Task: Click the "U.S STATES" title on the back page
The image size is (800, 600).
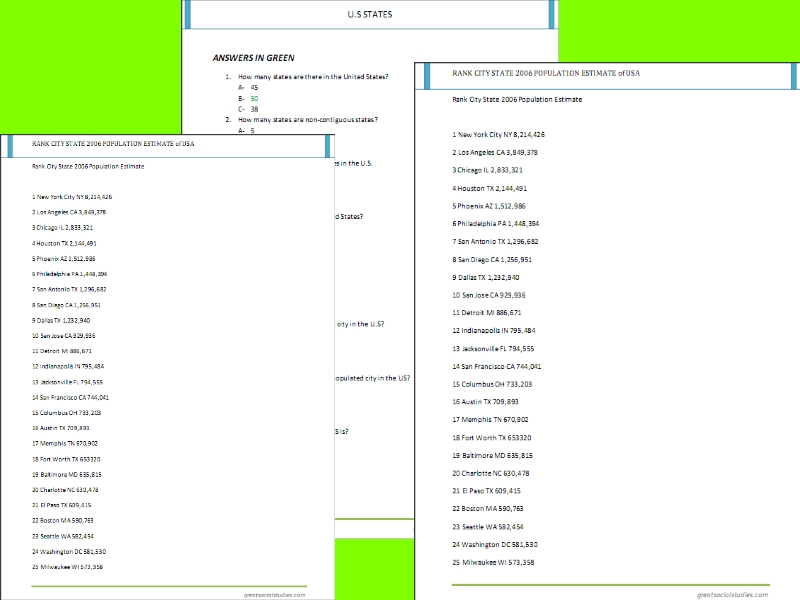Action: pos(370,14)
